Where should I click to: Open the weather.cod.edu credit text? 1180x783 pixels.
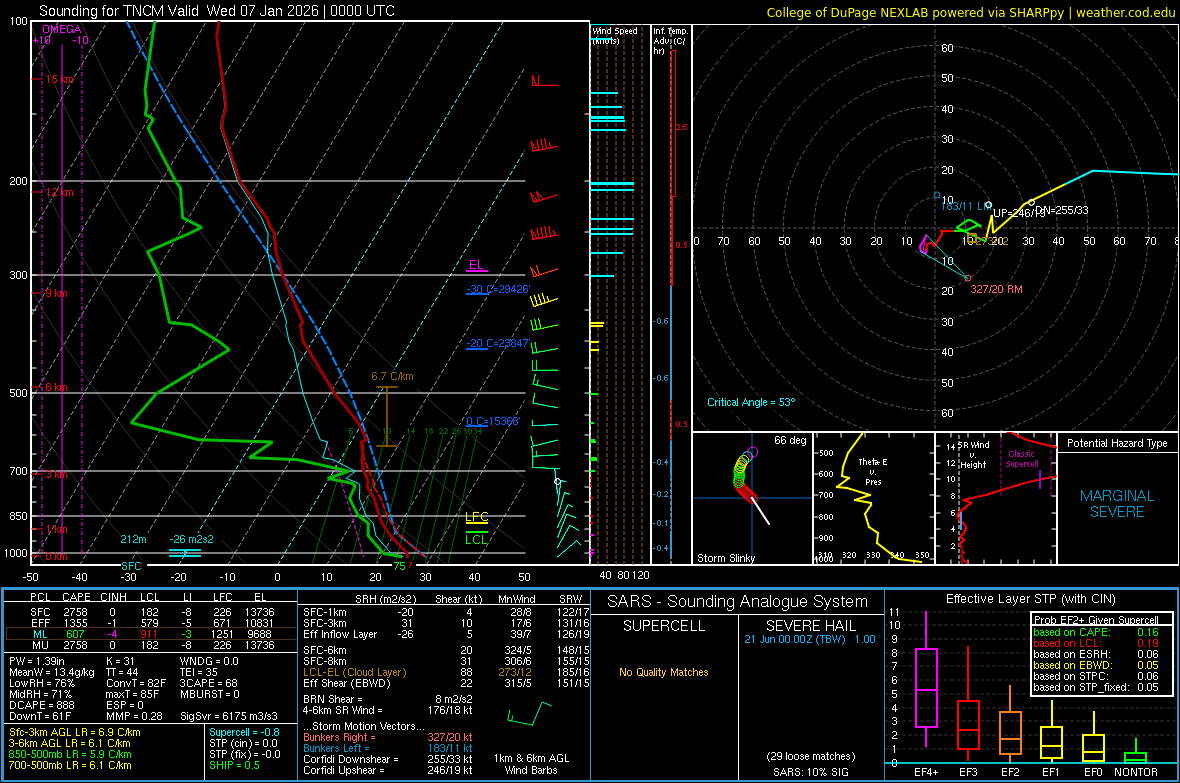pyautogui.click(x=970, y=12)
